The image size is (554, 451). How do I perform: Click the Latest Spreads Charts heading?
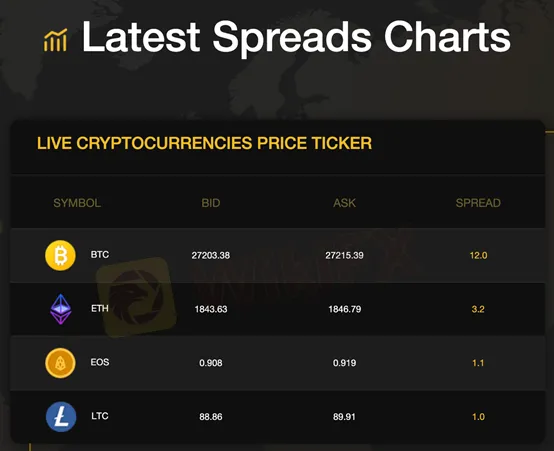[x=296, y=37]
